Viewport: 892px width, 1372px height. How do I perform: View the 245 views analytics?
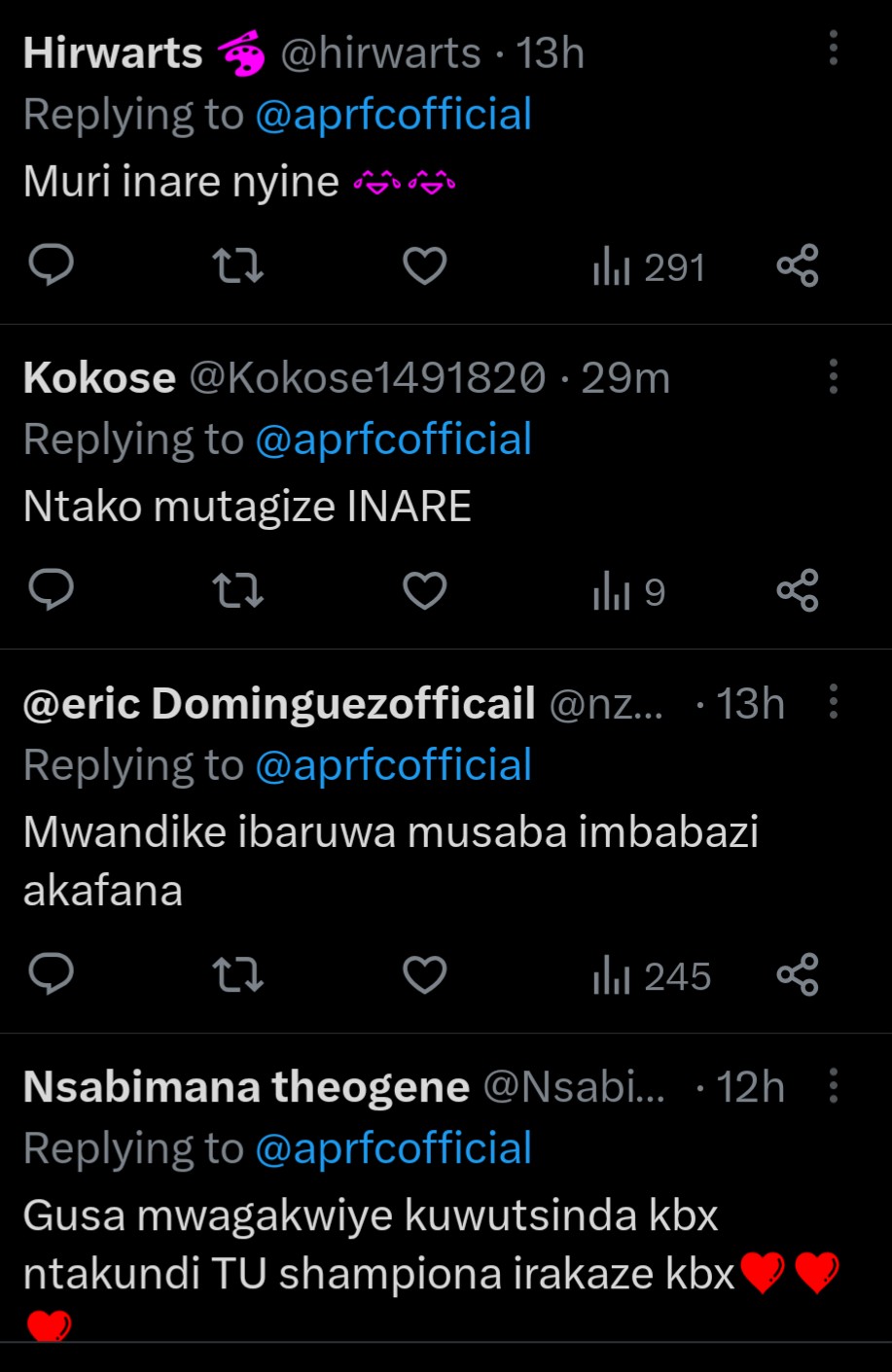tap(652, 976)
